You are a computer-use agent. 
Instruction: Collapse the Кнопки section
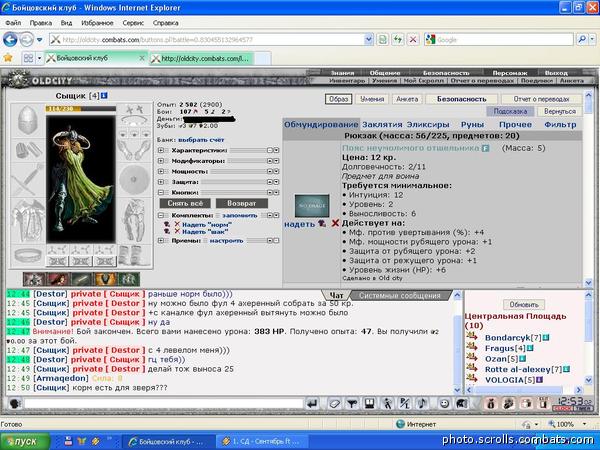161,192
